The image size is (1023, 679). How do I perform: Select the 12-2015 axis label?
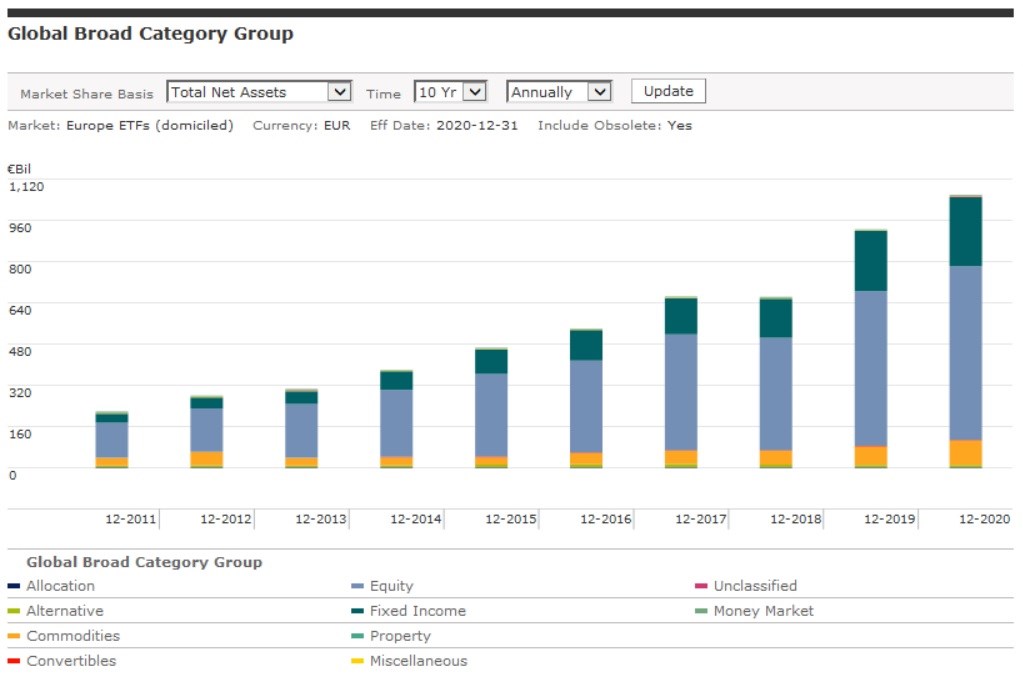(511, 520)
